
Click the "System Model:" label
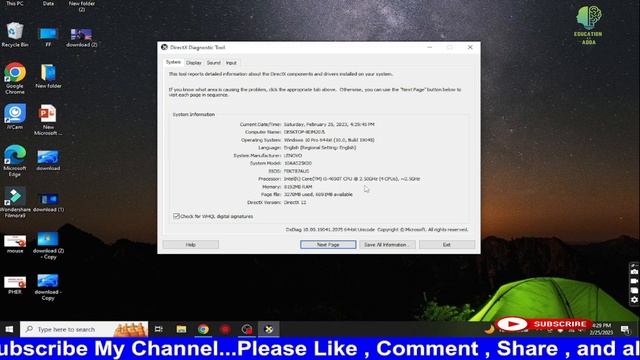click(x=265, y=163)
